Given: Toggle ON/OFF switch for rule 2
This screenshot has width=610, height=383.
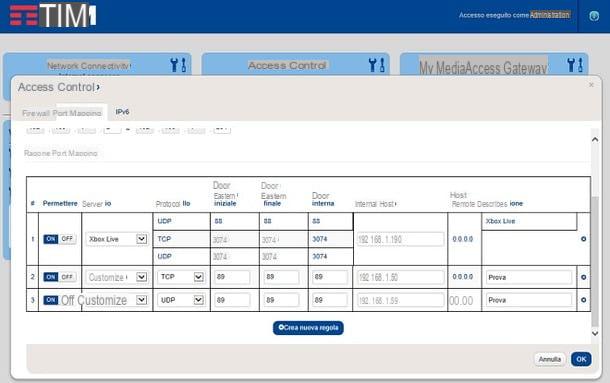Looking at the screenshot, I should (60, 277).
